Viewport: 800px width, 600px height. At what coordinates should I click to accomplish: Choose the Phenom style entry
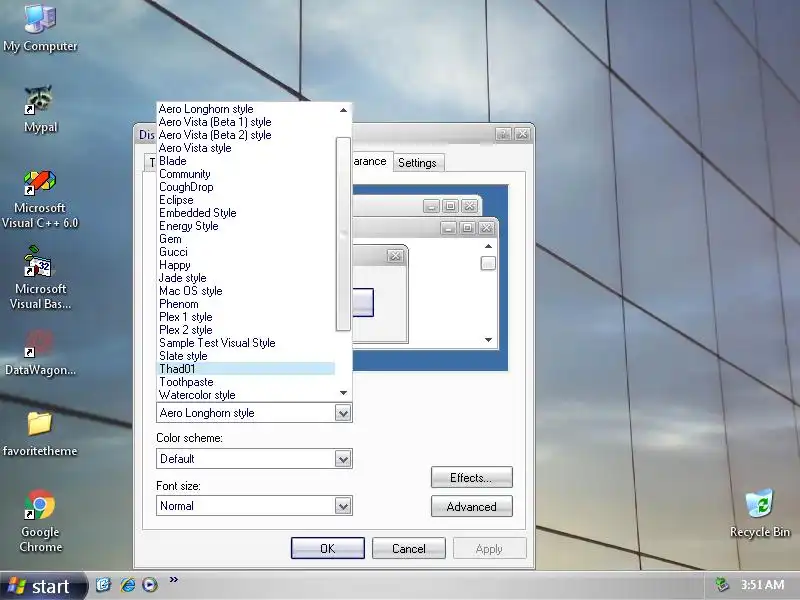click(245, 304)
